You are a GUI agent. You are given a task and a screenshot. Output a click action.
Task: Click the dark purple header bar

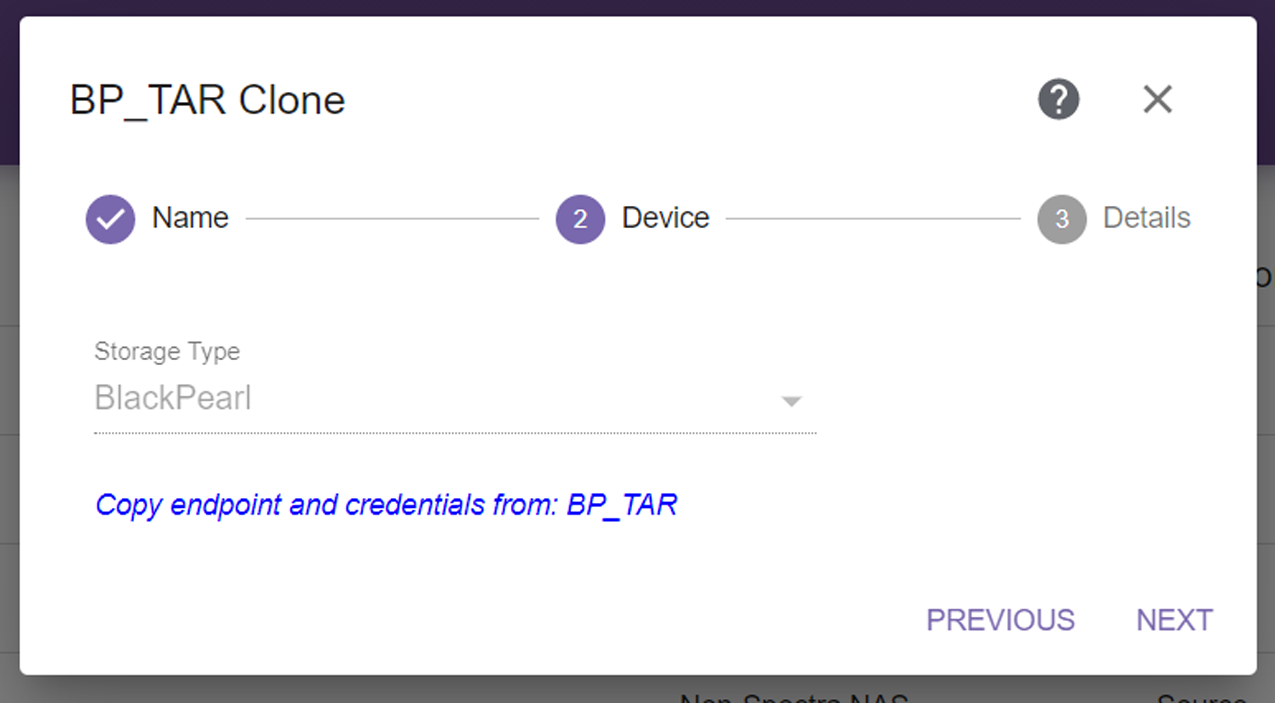637,8
